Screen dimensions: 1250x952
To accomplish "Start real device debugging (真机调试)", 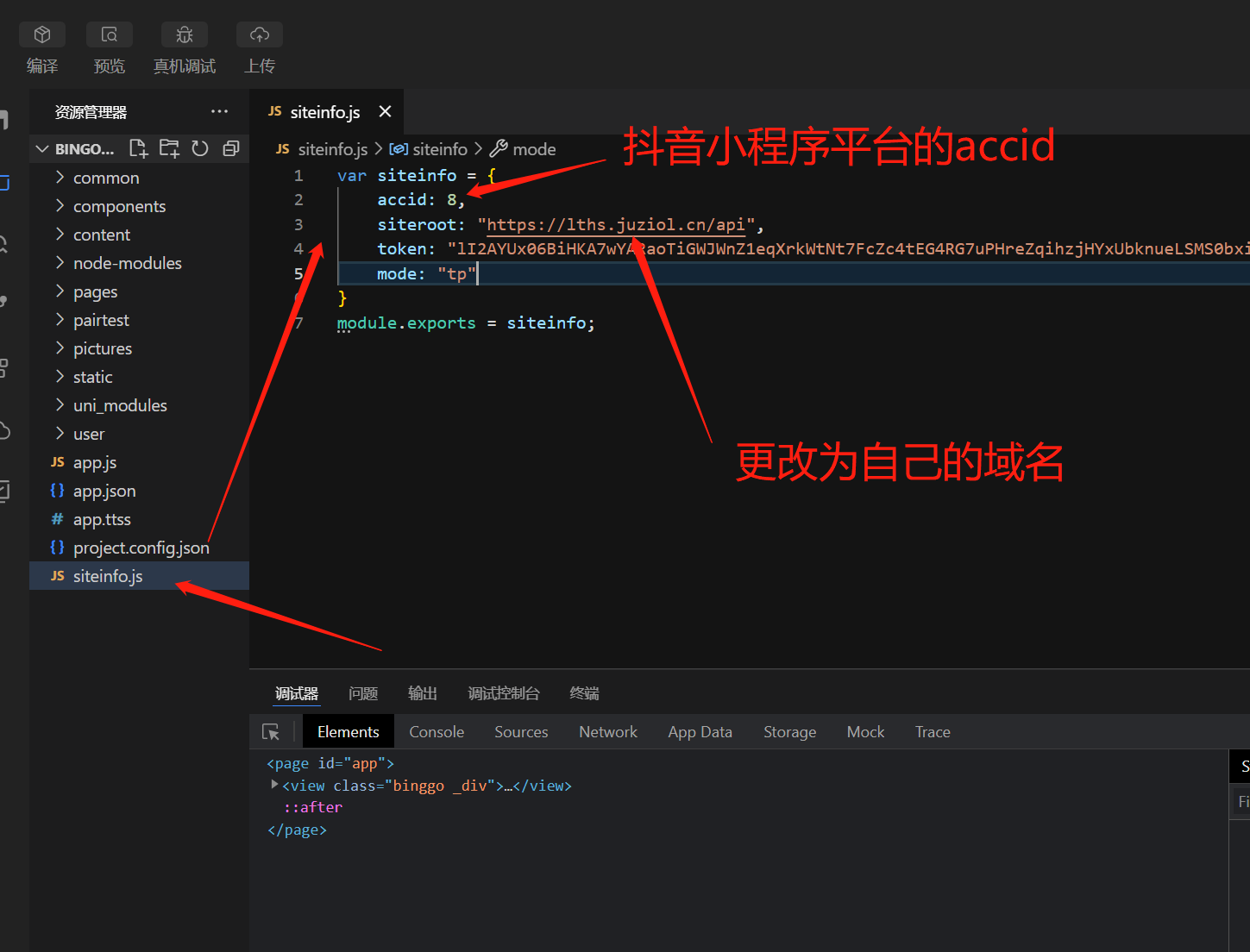I will pyautogui.click(x=185, y=35).
